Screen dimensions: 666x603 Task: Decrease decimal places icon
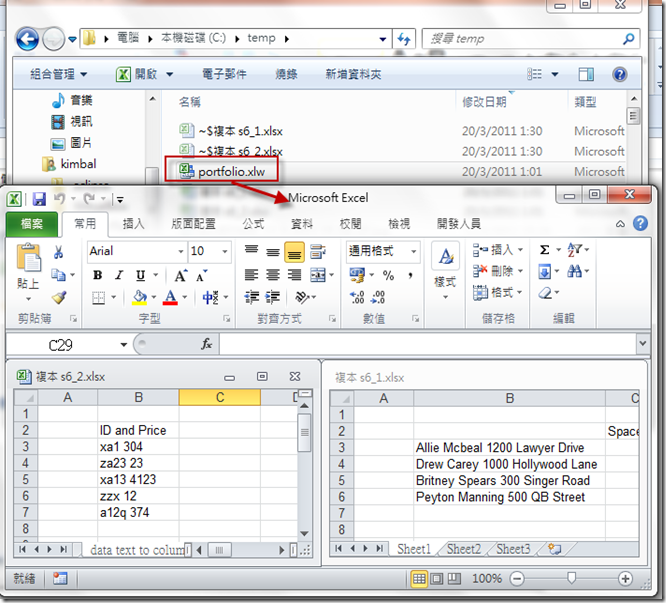coord(378,297)
